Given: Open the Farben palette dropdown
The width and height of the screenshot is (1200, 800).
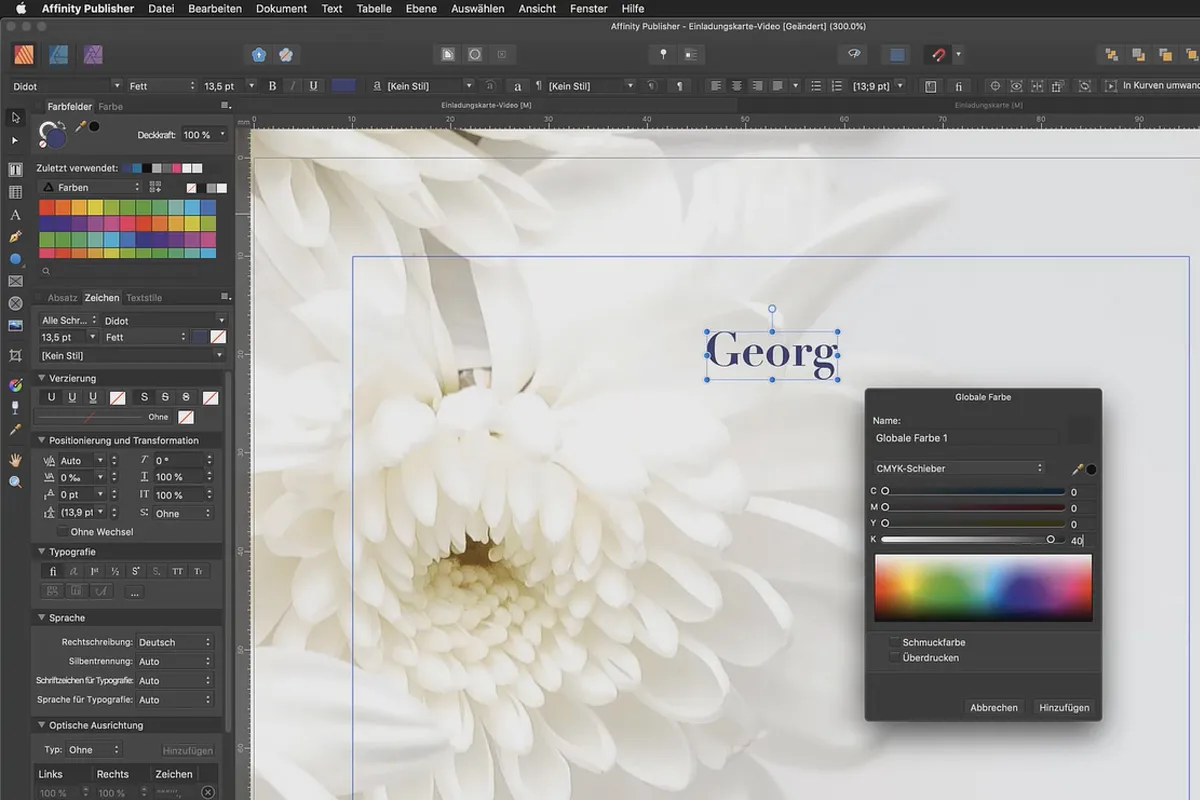Looking at the screenshot, I should click(89, 187).
